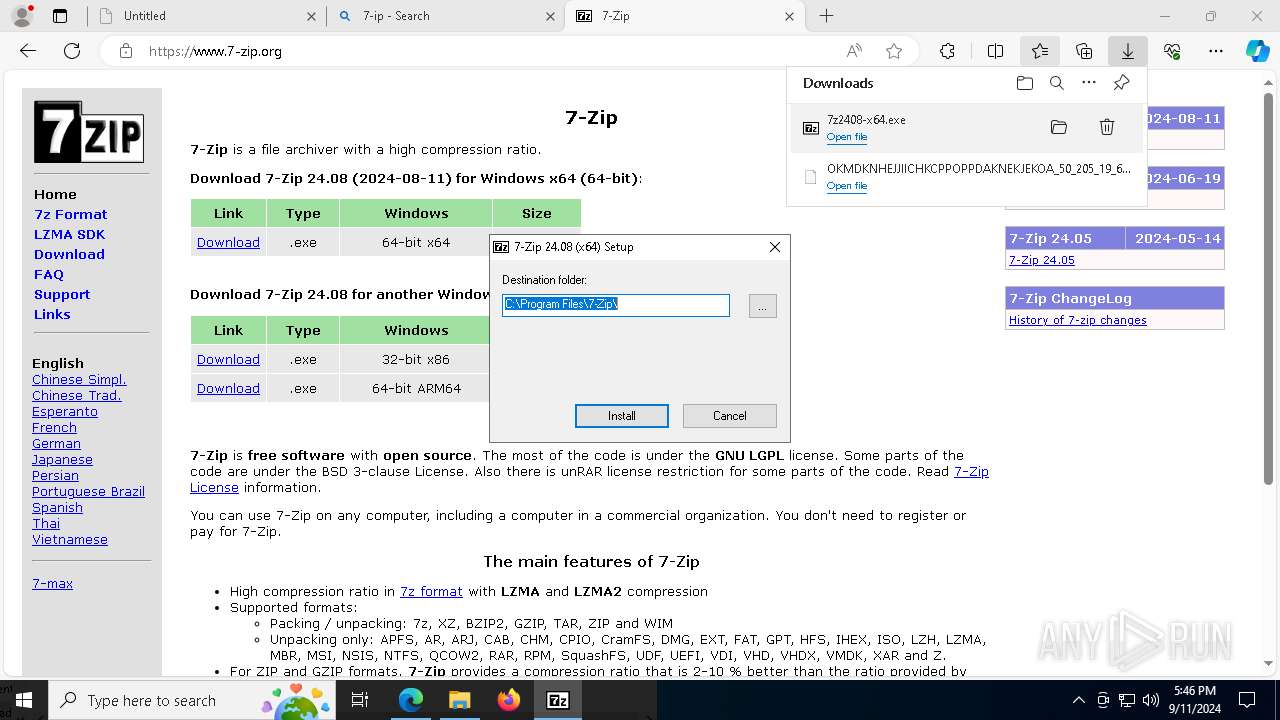Open Favorites list icon
This screenshot has height=720, width=1280.
pos(1040,51)
